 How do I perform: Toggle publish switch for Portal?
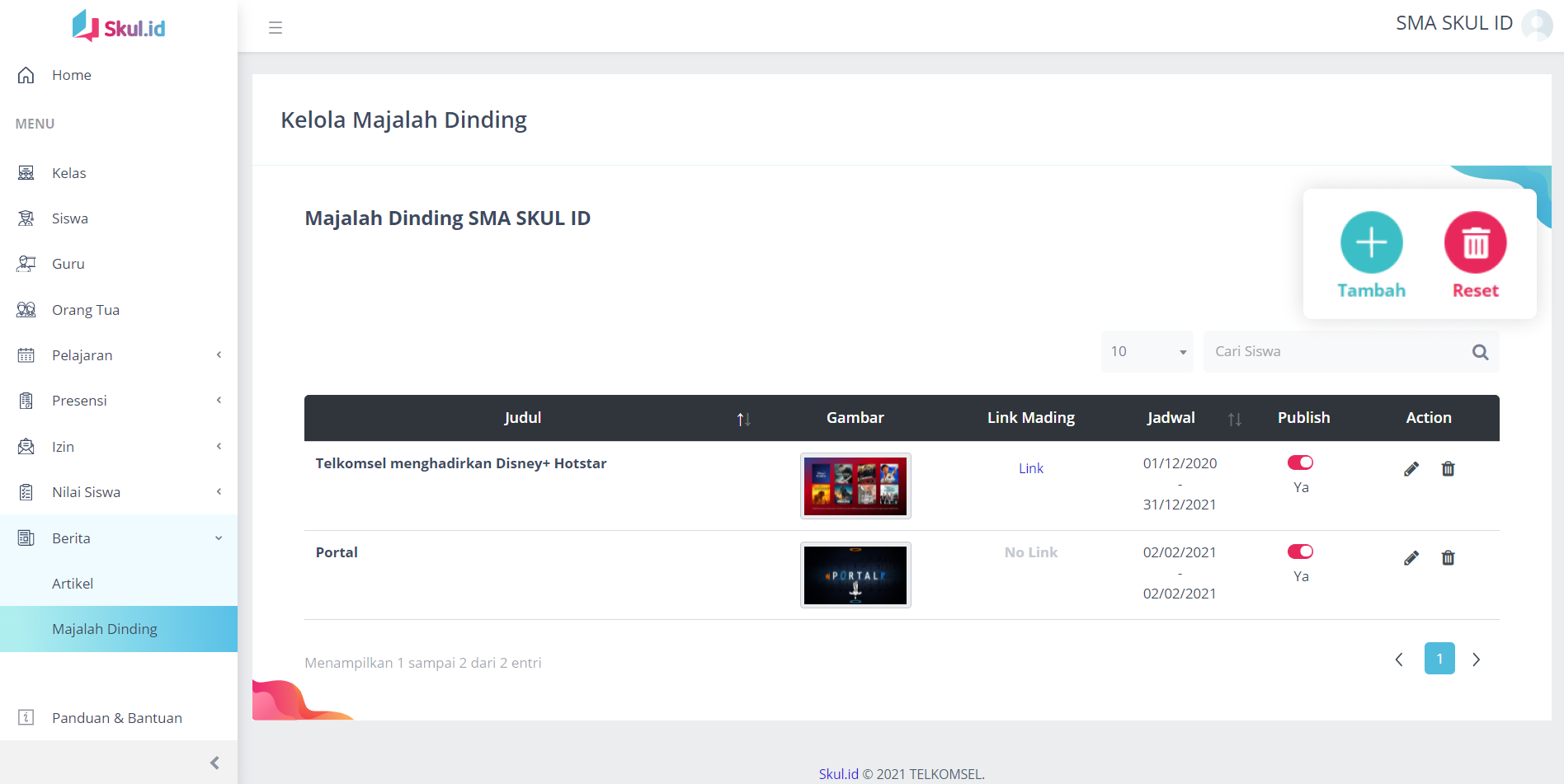1300,552
